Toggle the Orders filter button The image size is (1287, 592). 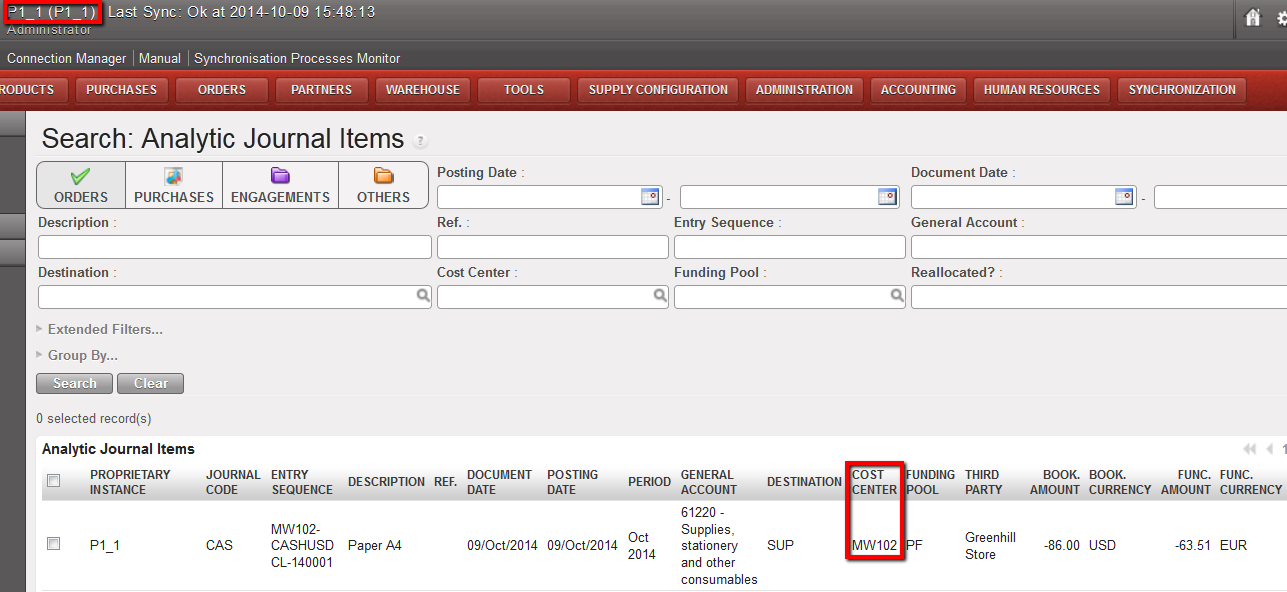(x=81, y=185)
